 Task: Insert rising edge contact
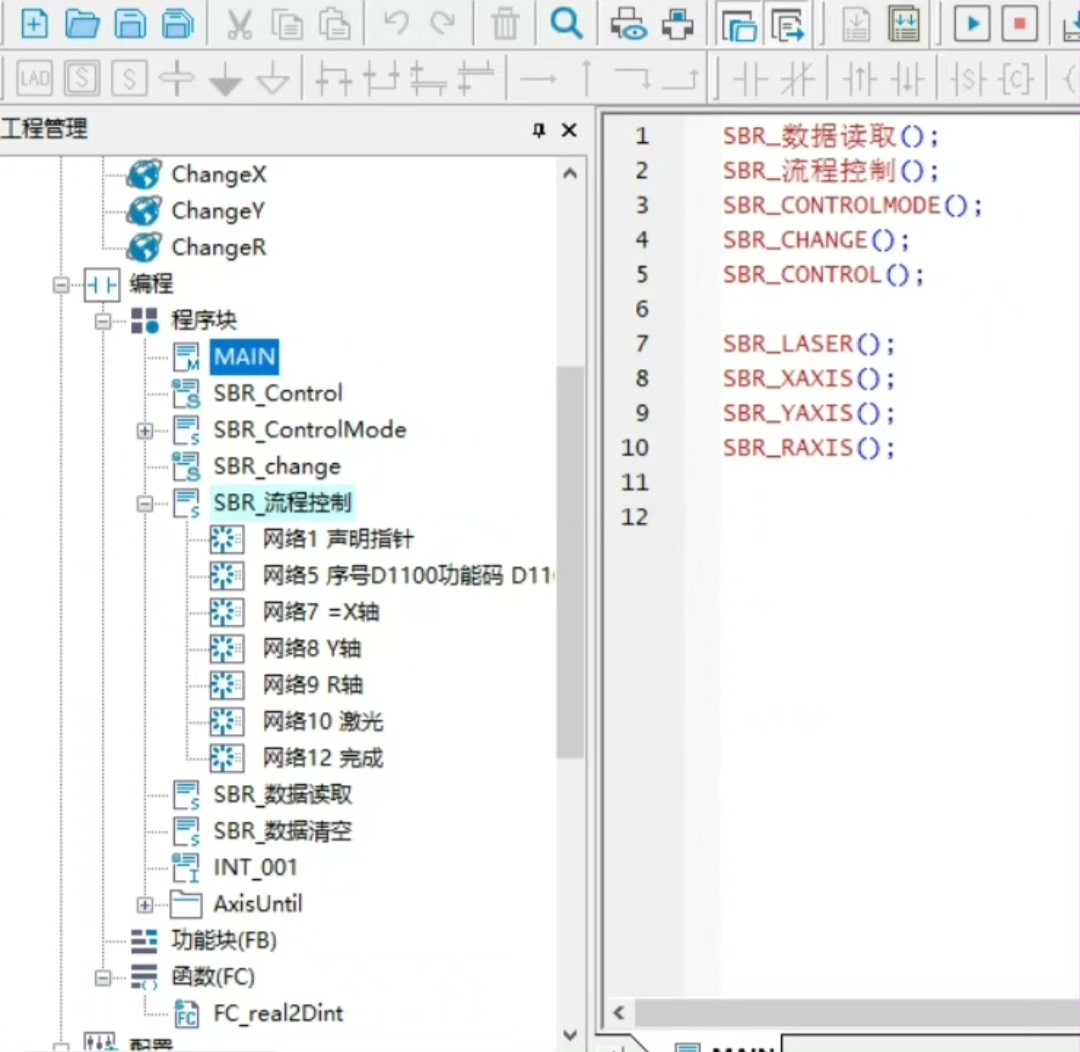859,79
